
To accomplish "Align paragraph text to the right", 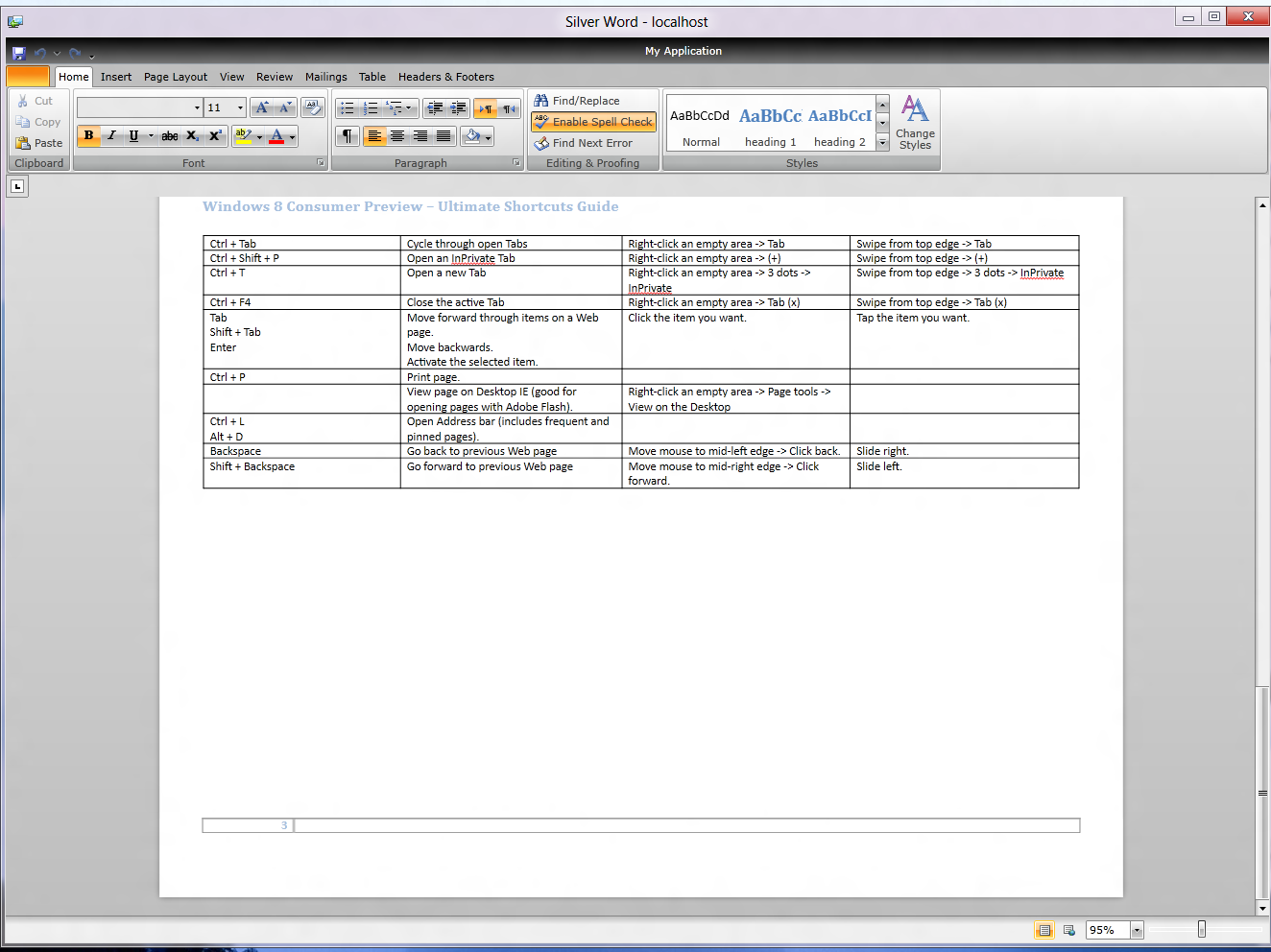I will (x=420, y=136).
